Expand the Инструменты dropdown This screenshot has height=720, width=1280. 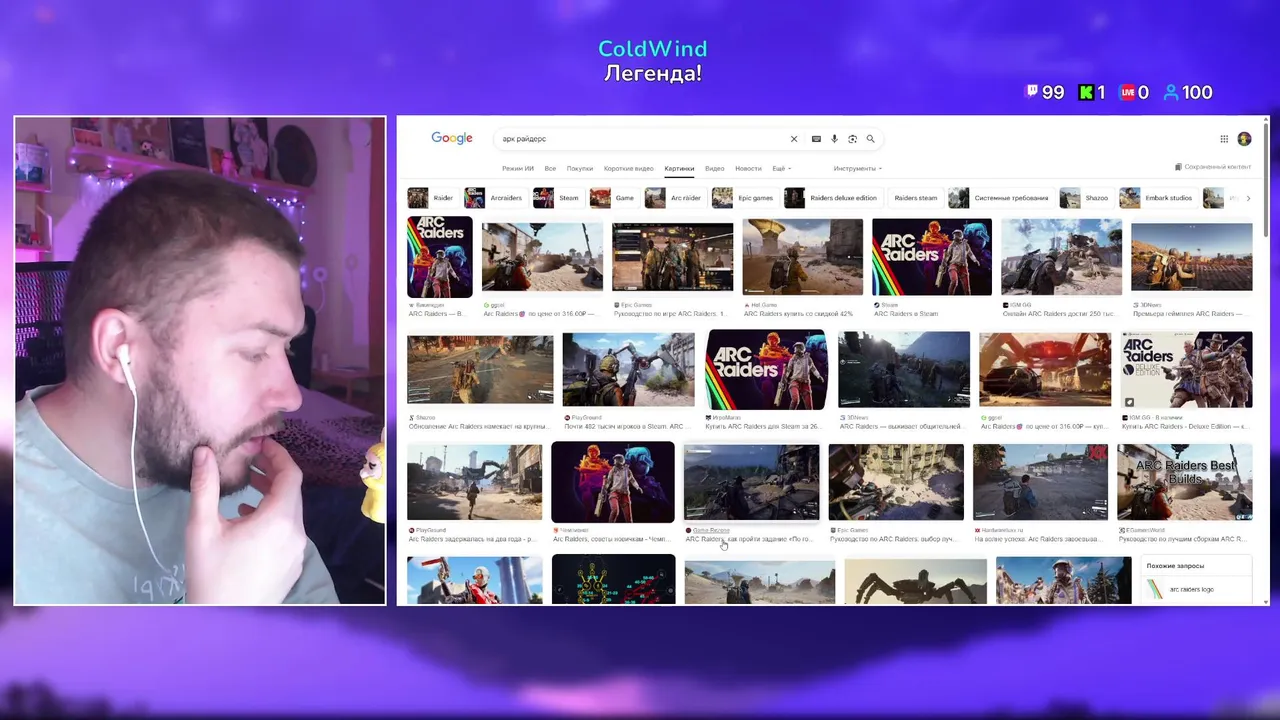[x=857, y=168]
